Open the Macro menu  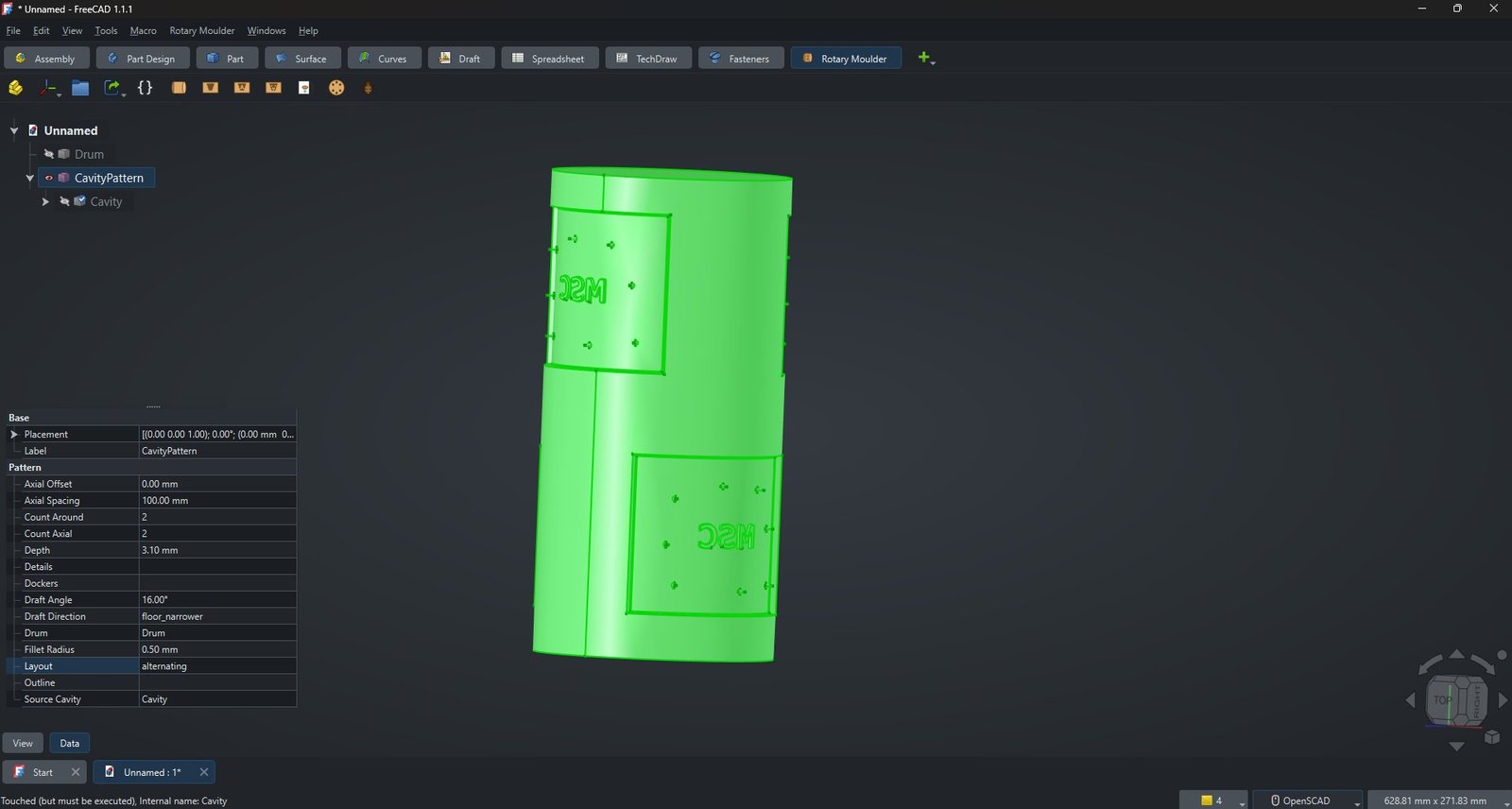pos(144,31)
